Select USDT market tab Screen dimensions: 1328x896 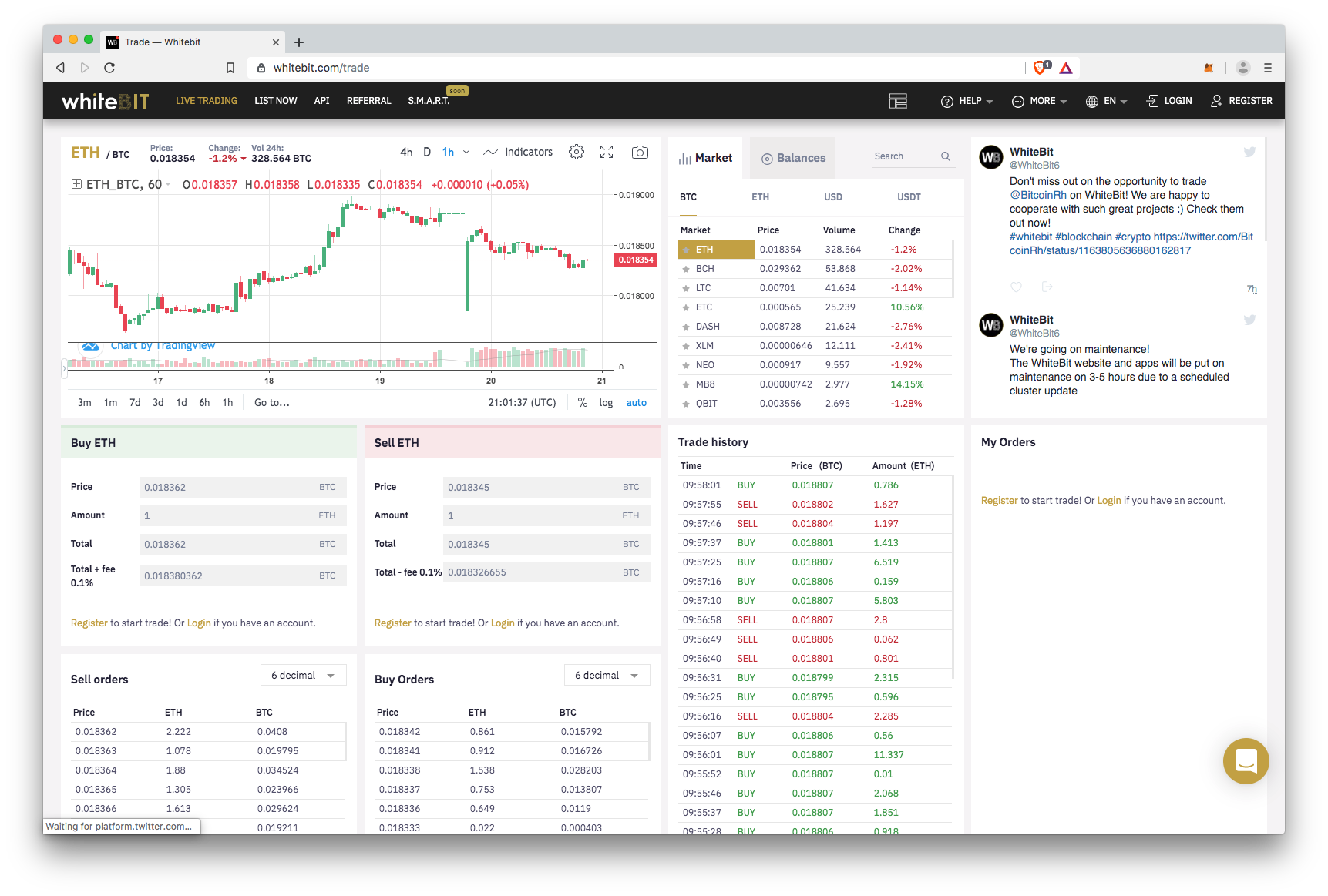point(909,197)
